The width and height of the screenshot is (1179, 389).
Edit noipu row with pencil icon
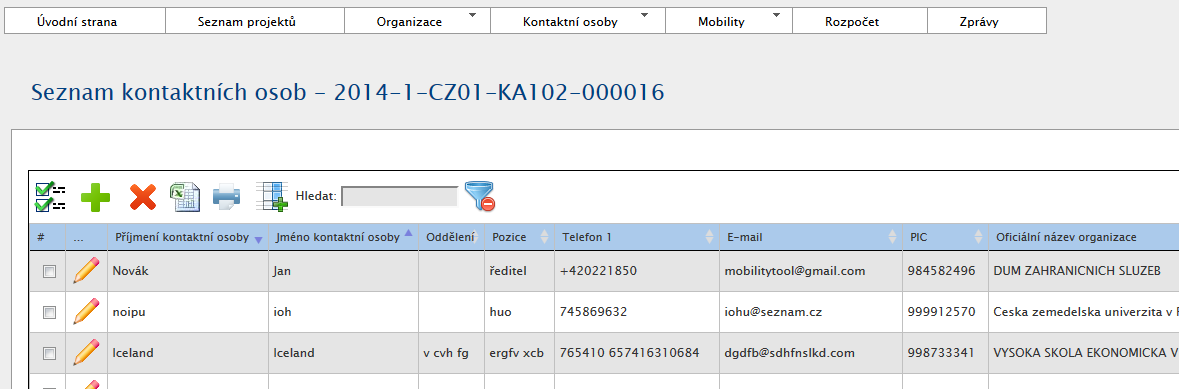[86, 312]
